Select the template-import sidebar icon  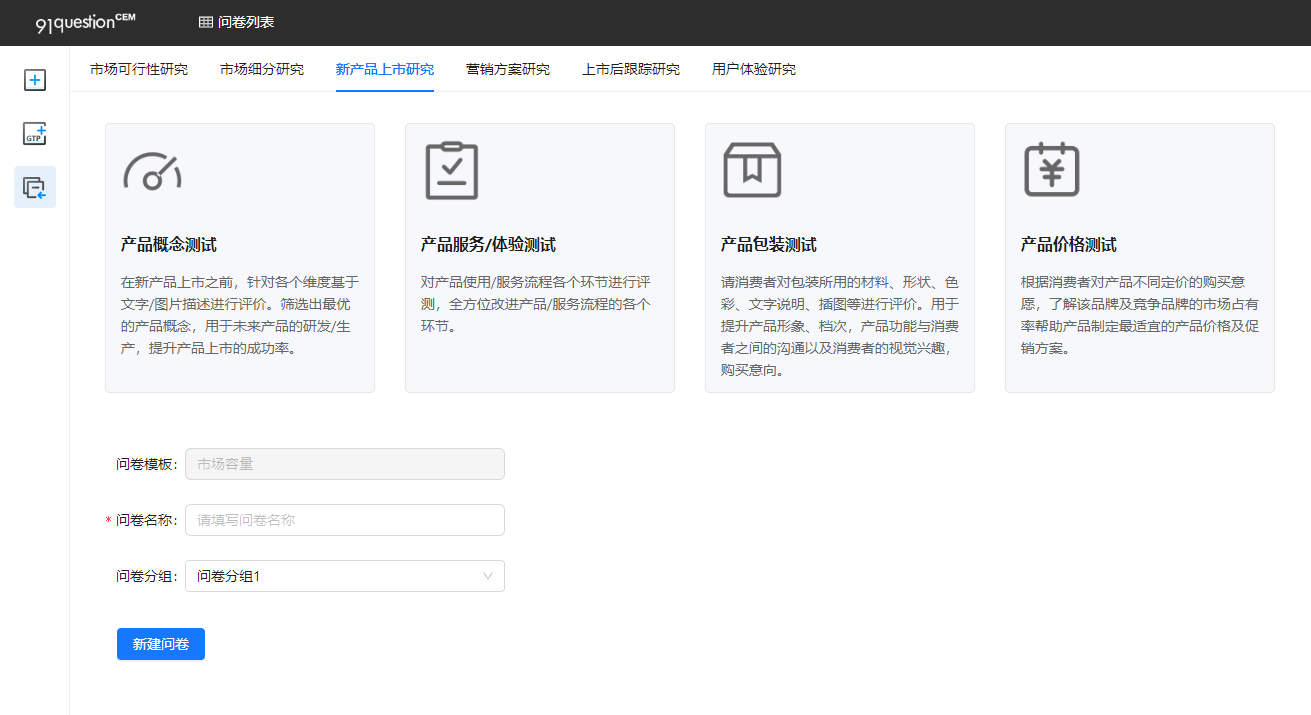tap(35, 187)
